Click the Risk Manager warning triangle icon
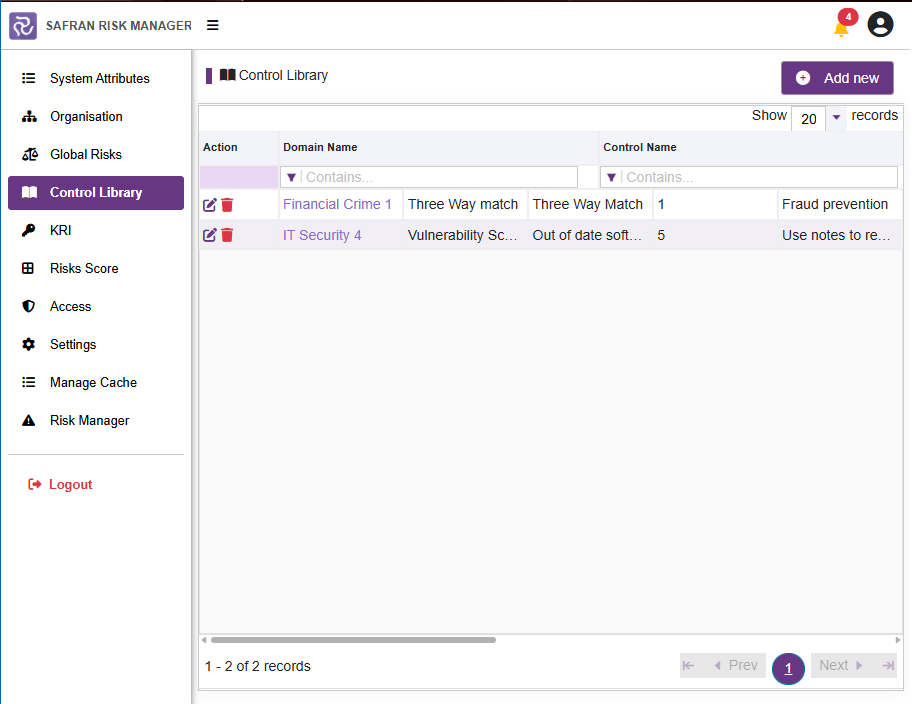Screen dimensions: 912x704 coord(28,420)
